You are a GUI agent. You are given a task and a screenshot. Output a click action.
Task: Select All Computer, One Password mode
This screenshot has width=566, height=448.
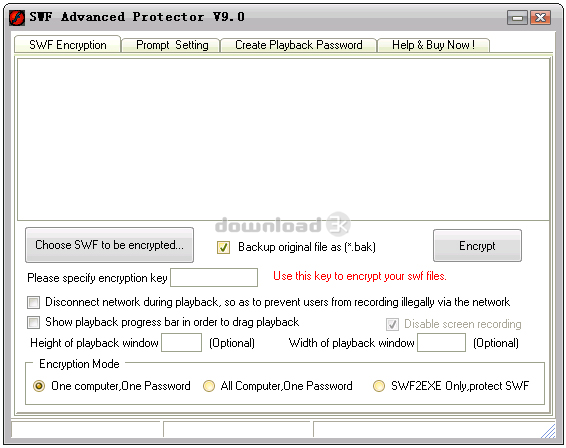click(x=209, y=386)
